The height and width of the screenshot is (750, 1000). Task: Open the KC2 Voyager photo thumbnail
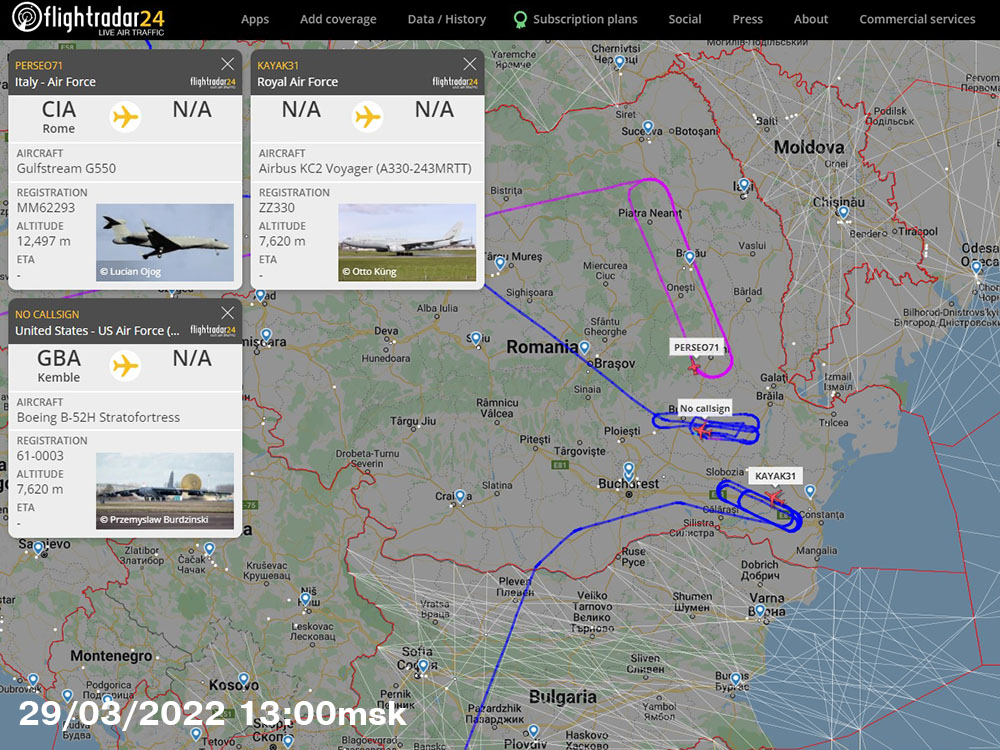pos(407,242)
